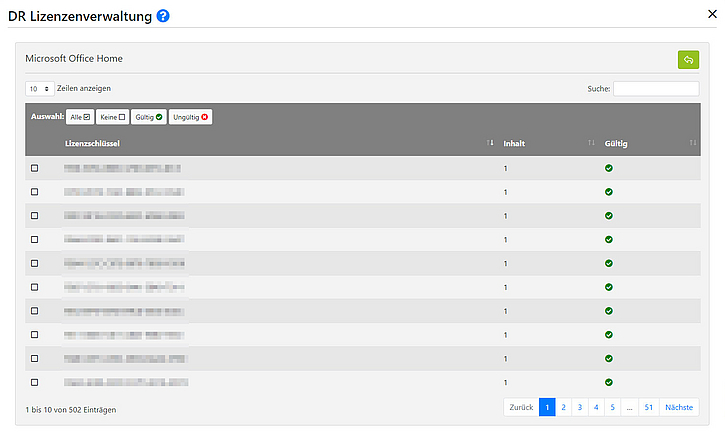This screenshot has height=443, width=725.
Task: Click the green valid icon in sixth row
Action: pyautogui.click(x=608, y=287)
